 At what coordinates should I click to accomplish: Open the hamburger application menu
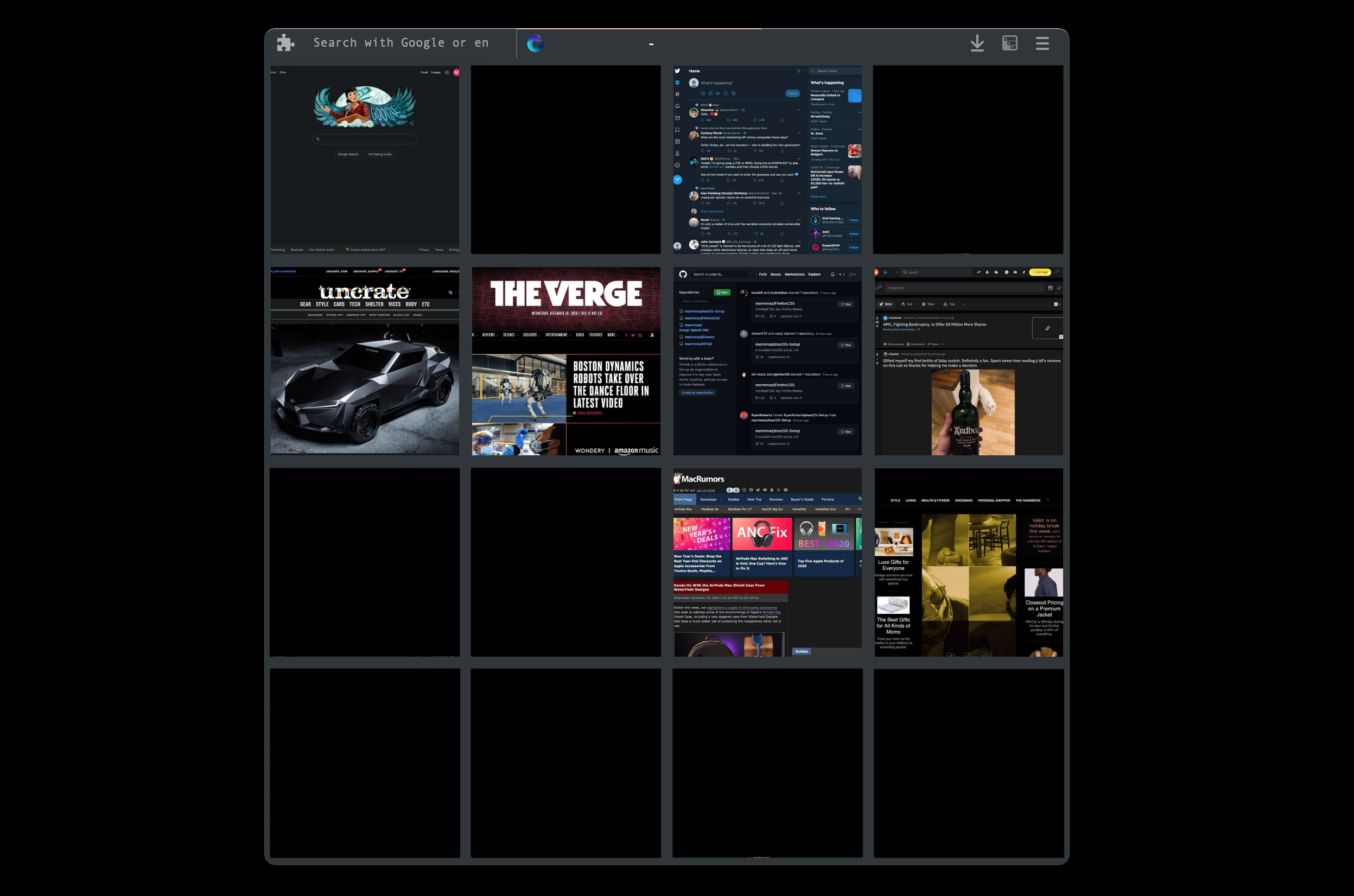[x=1042, y=43]
